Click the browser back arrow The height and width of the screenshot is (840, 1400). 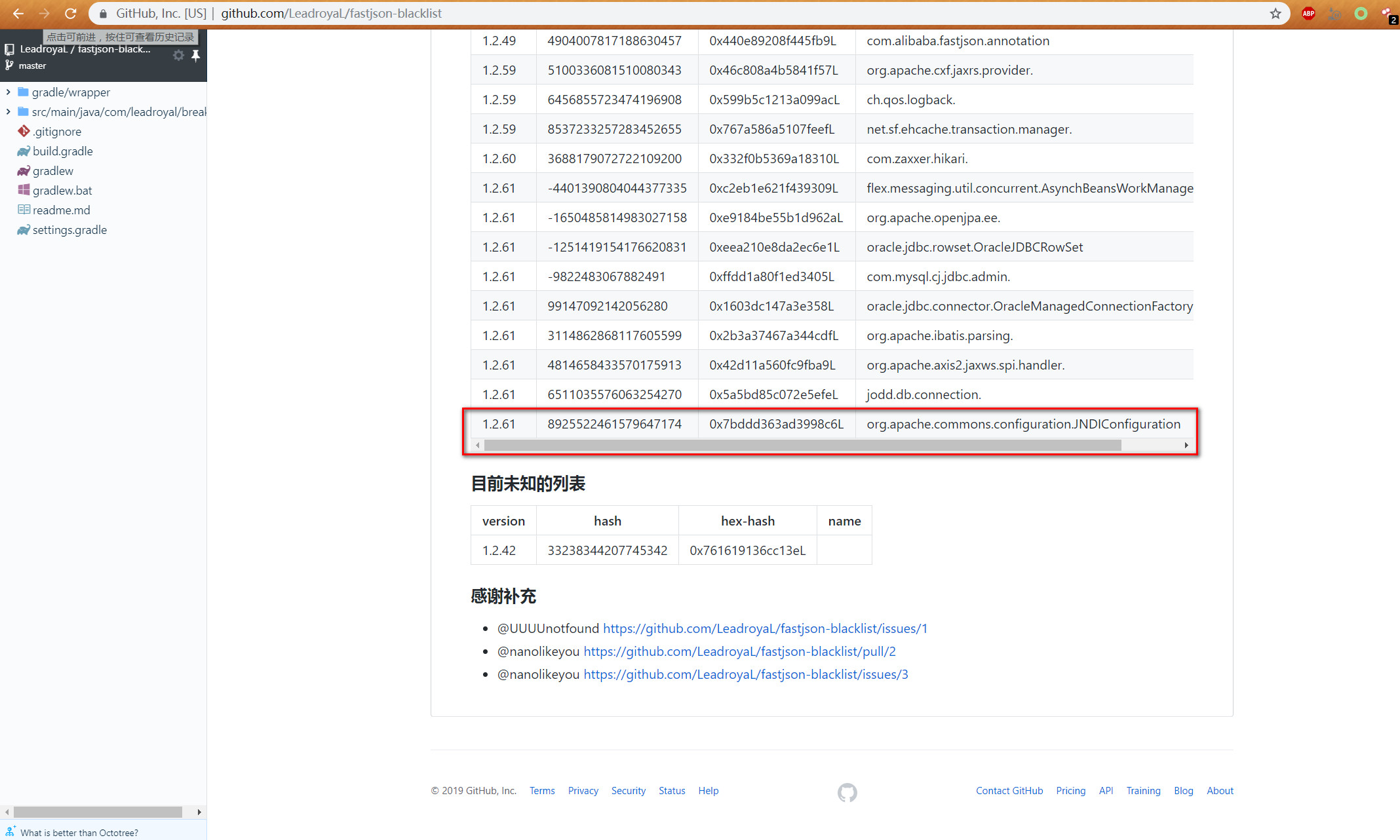18,13
